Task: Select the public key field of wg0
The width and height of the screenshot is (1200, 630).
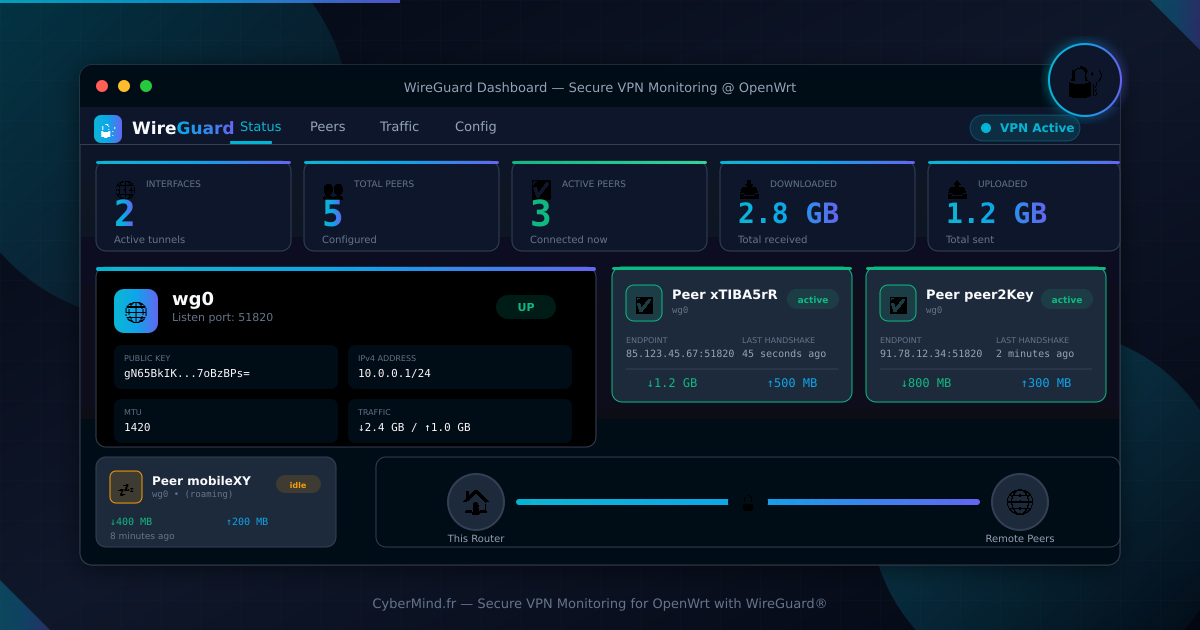Action: 225,367
